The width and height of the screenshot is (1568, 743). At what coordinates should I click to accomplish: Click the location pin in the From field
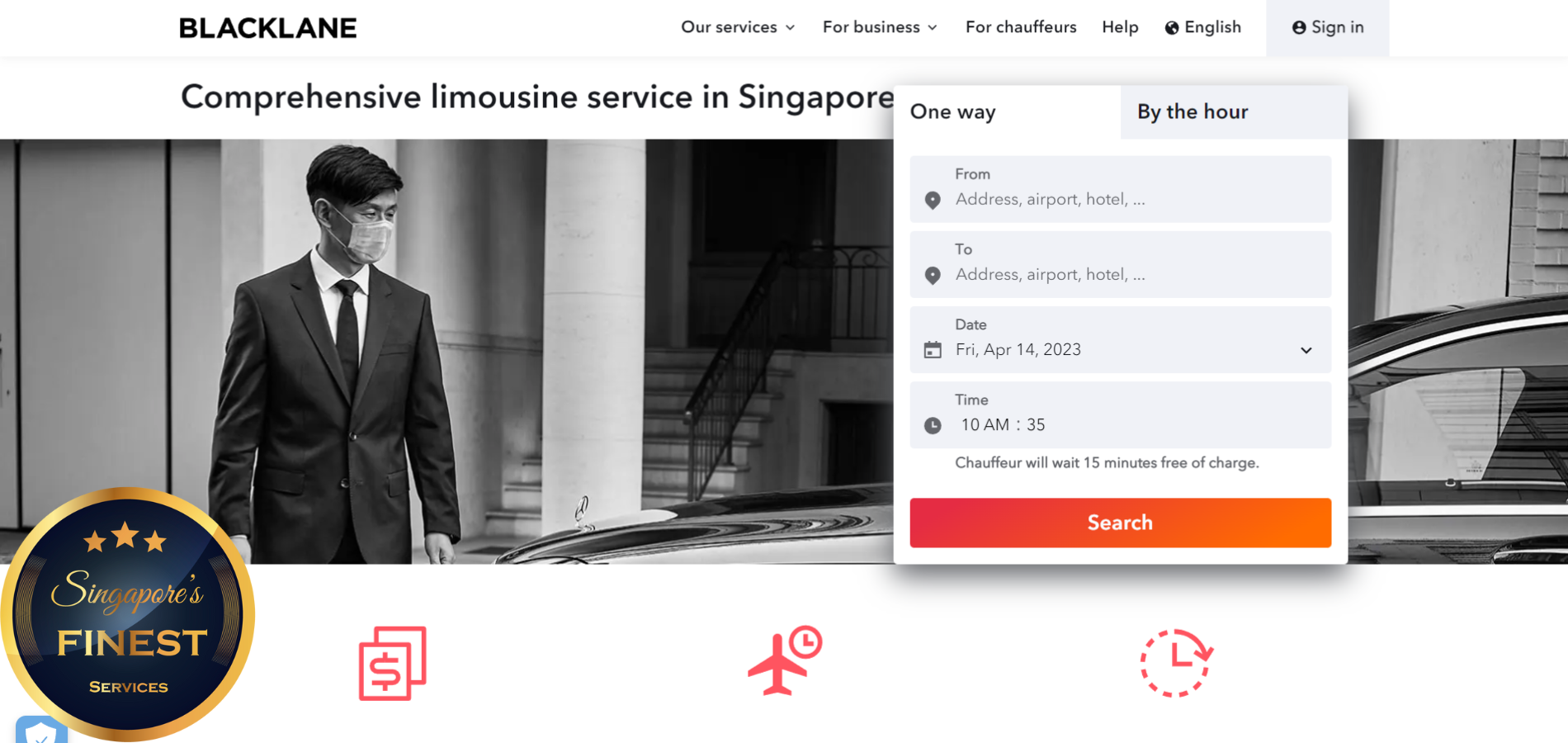[x=933, y=201]
